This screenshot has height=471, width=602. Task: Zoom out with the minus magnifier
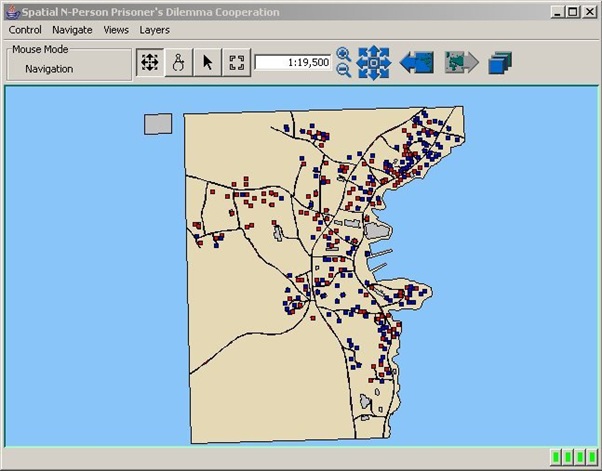click(x=343, y=70)
